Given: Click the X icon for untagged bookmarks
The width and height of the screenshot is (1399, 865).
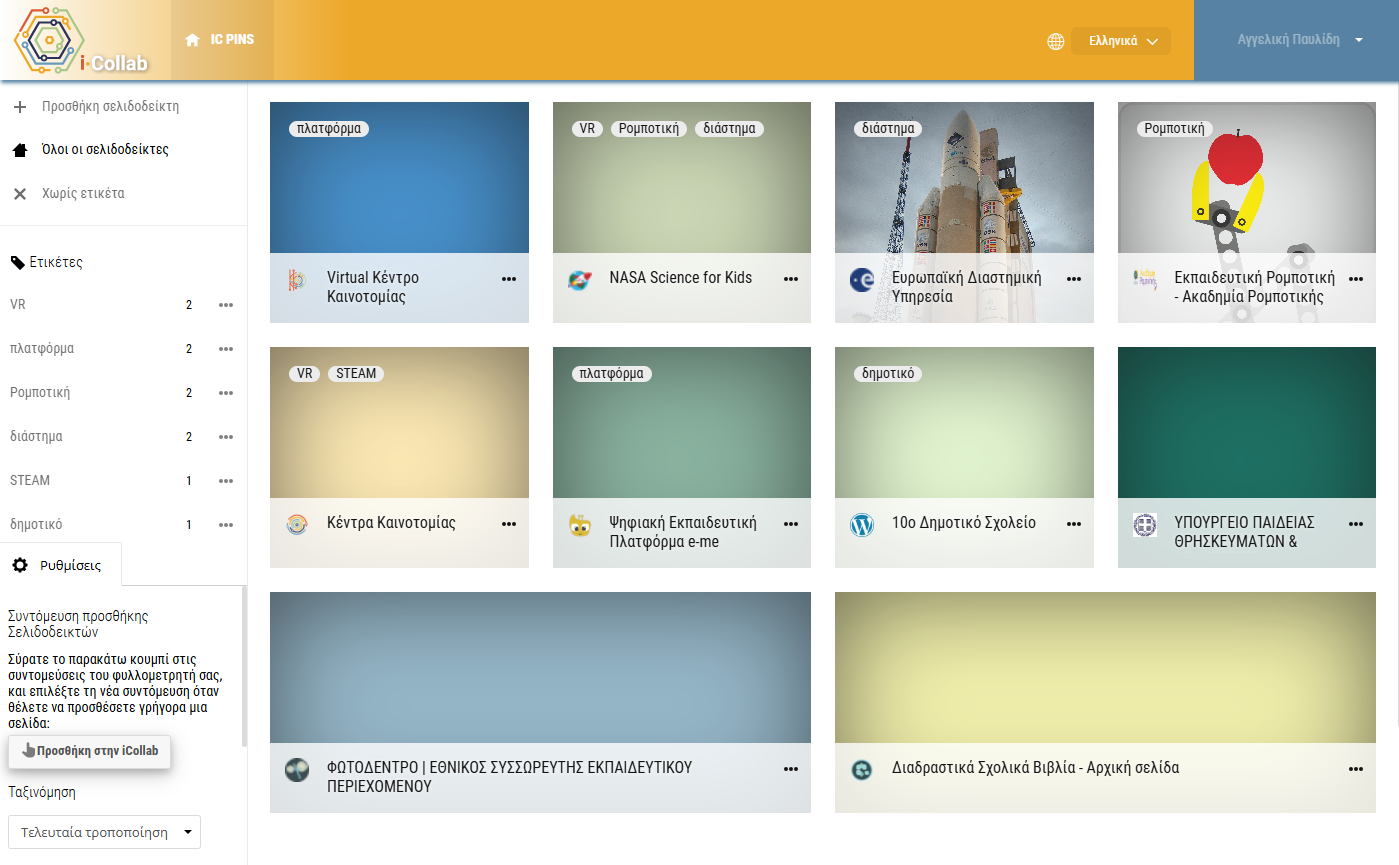Looking at the screenshot, I should 19,194.
